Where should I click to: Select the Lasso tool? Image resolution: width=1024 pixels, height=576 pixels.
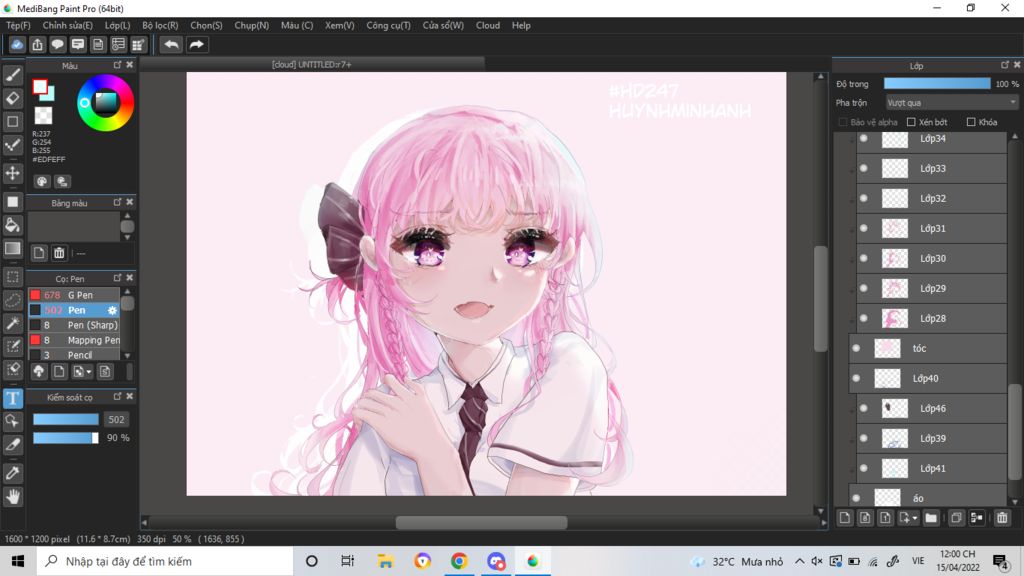coord(12,300)
